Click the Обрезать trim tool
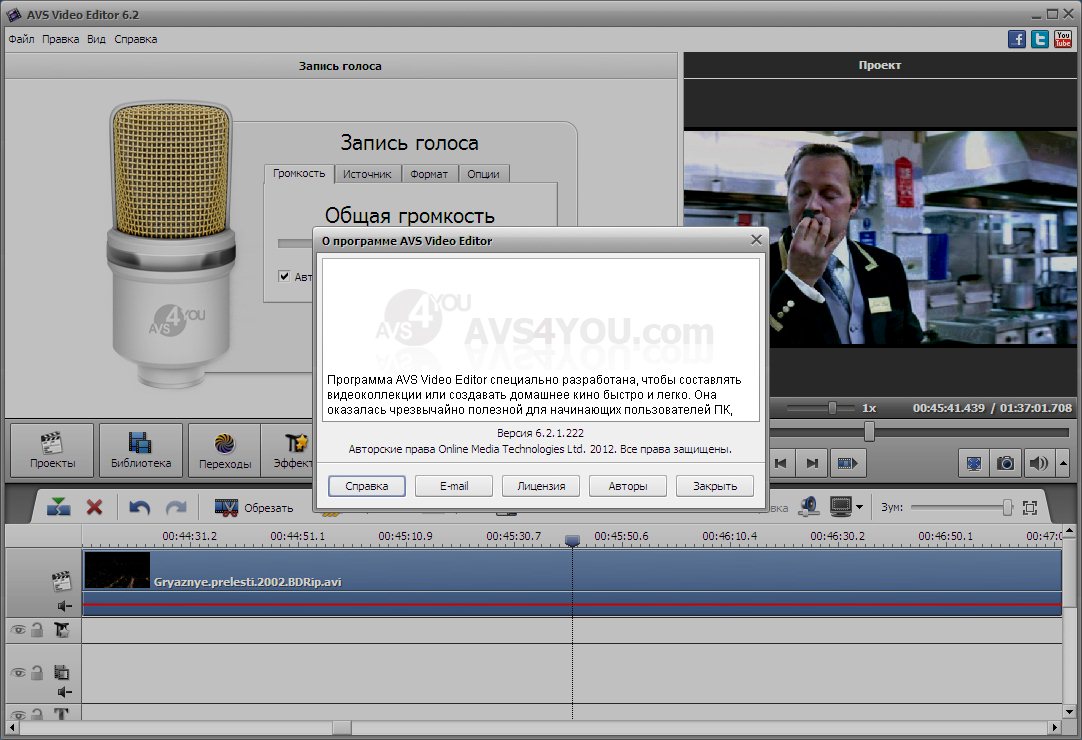The height and width of the screenshot is (740, 1082). (254, 508)
